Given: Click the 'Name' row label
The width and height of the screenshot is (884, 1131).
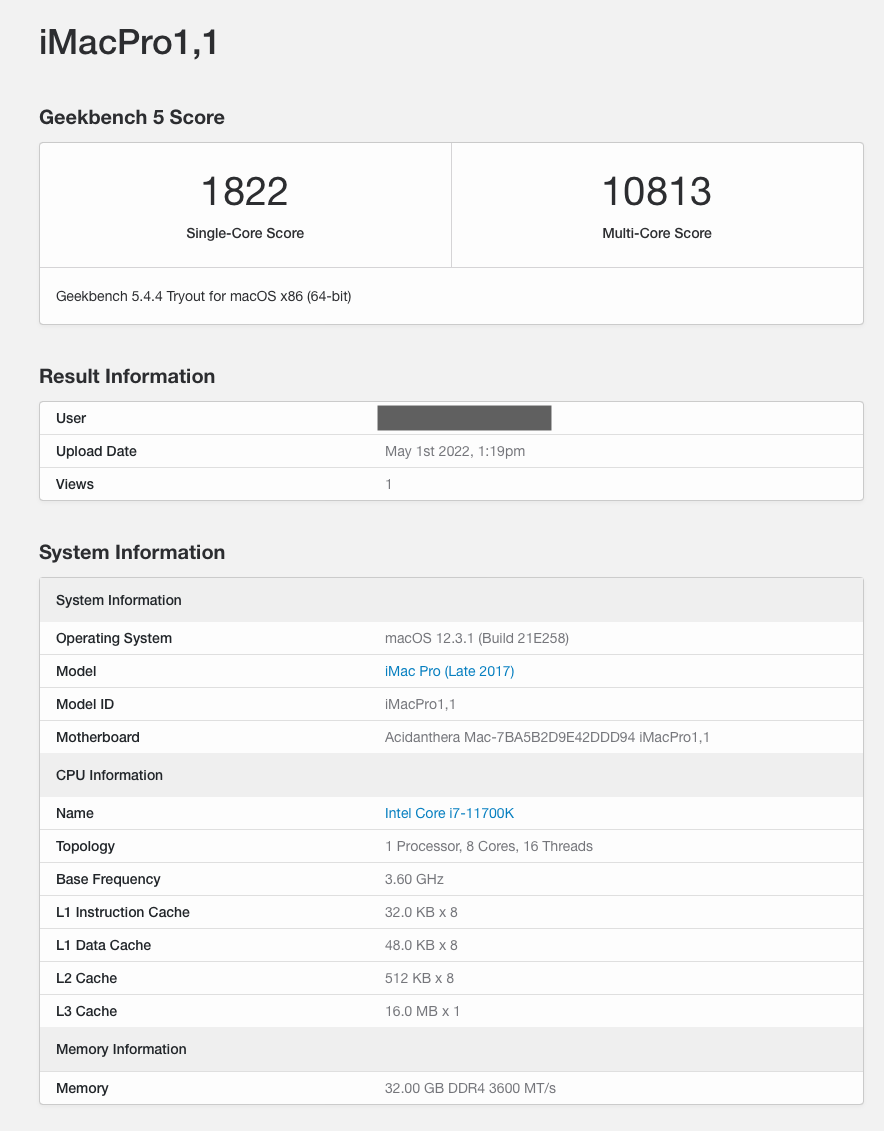Looking at the screenshot, I should pyautogui.click(x=75, y=814).
